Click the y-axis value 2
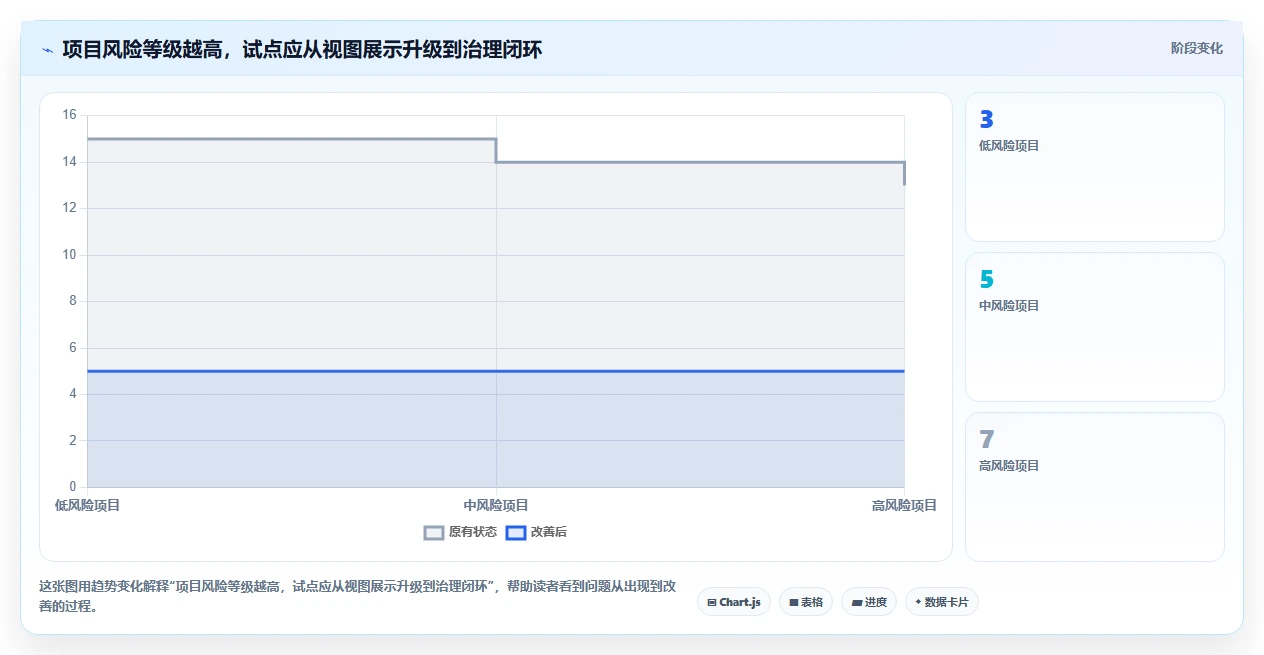 pos(72,440)
